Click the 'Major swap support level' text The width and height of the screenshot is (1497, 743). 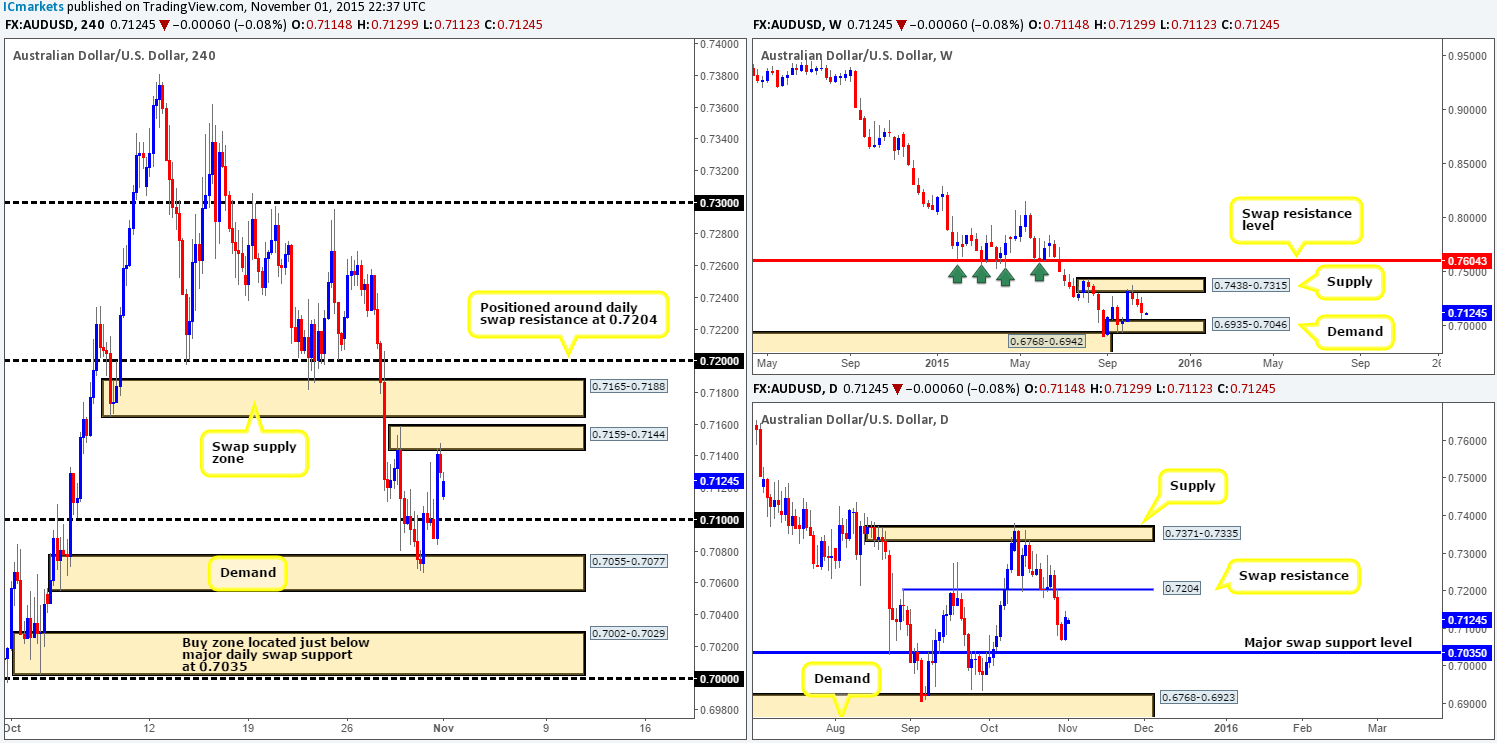(1328, 642)
